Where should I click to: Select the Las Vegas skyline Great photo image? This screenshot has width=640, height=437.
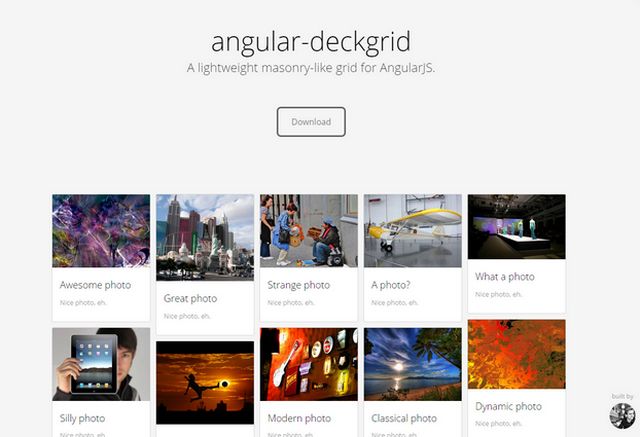click(x=205, y=237)
